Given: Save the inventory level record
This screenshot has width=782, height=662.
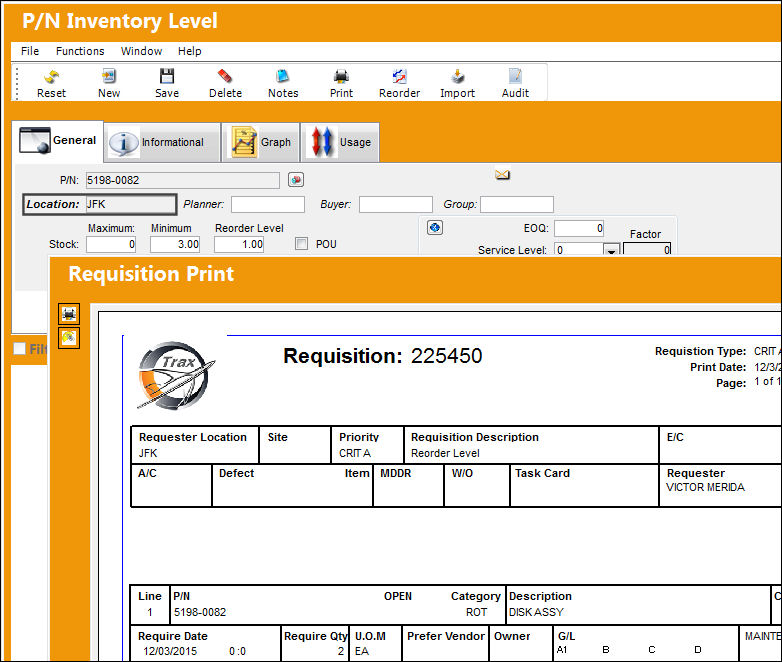Looking at the screenshot, I should tap(167, 83).
